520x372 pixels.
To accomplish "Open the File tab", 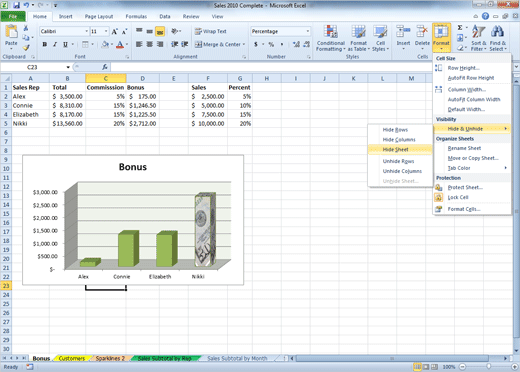I will point(13,16).
